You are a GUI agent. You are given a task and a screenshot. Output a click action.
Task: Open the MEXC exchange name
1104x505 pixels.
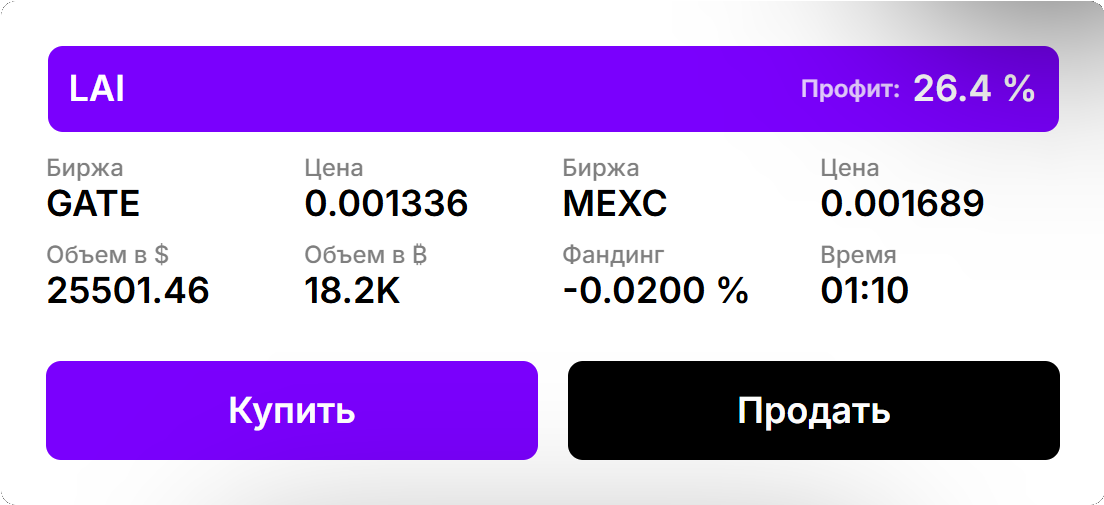[x=615, y=204]
